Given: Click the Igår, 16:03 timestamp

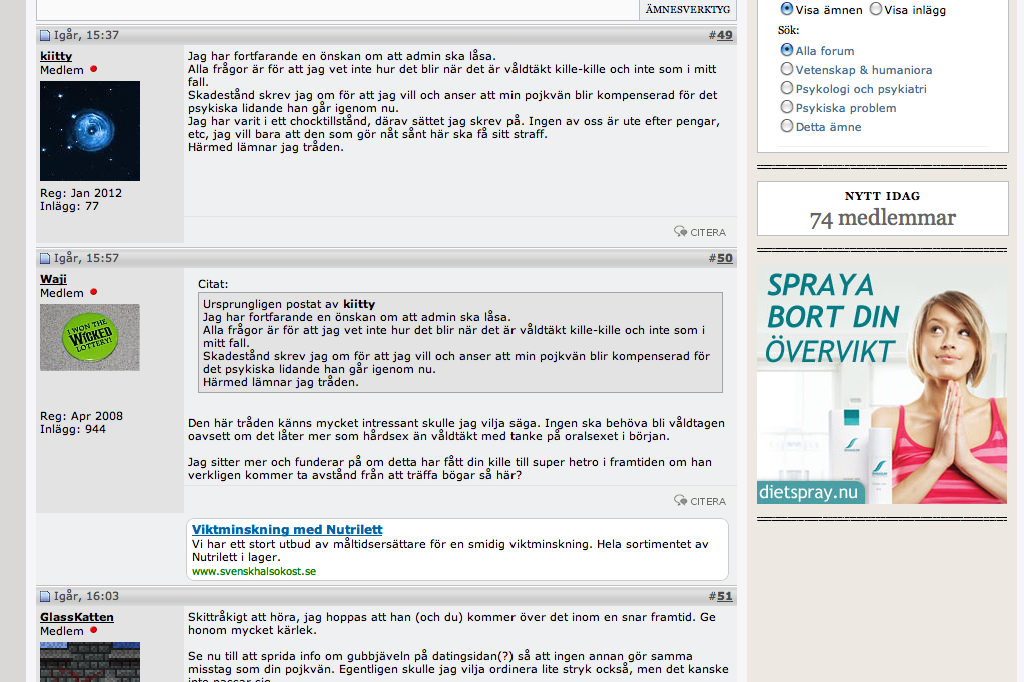Looking at the screenshot, I should 86,596.
